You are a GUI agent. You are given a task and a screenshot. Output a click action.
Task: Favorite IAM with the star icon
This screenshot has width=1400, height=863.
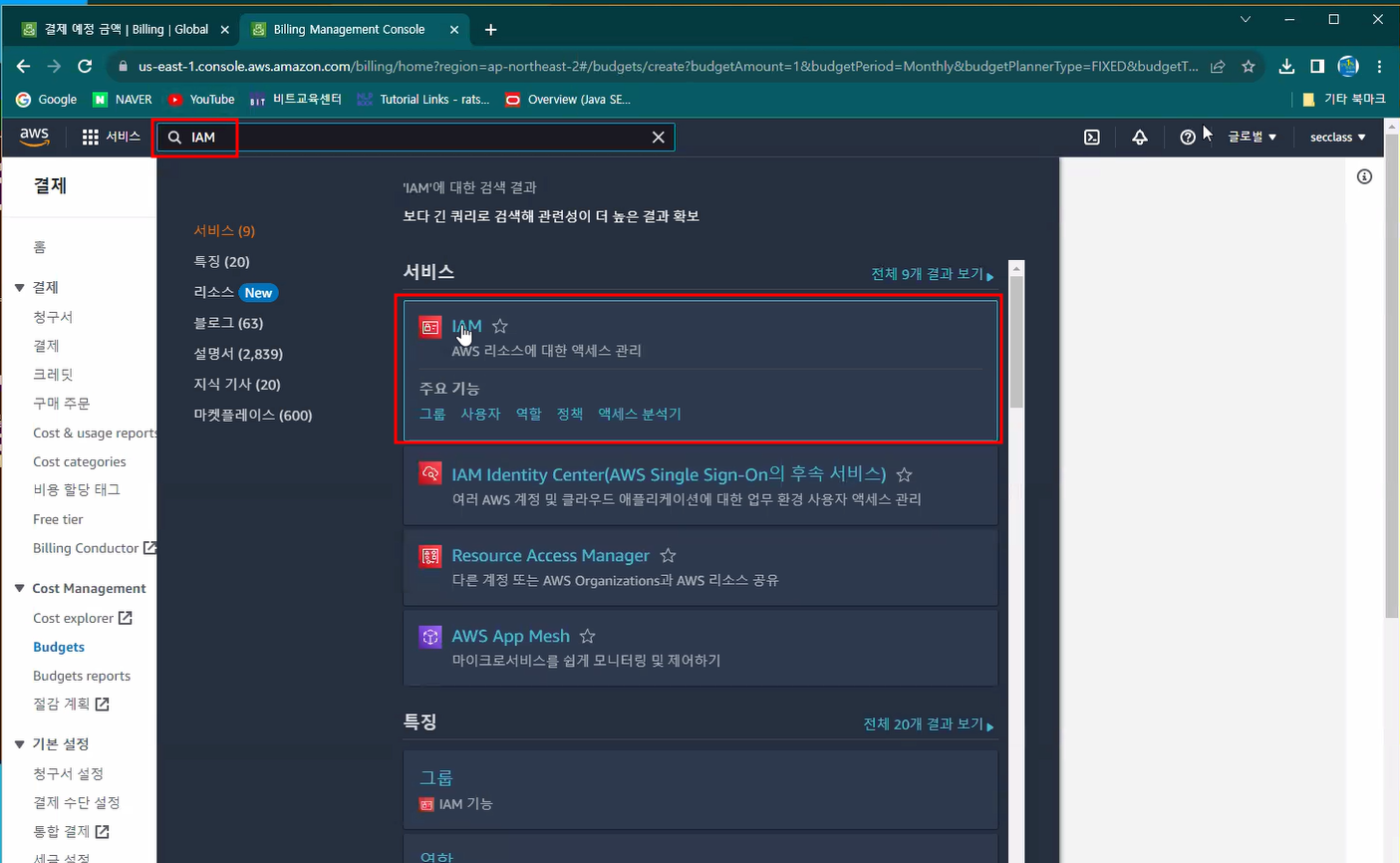tap(500, 326)
